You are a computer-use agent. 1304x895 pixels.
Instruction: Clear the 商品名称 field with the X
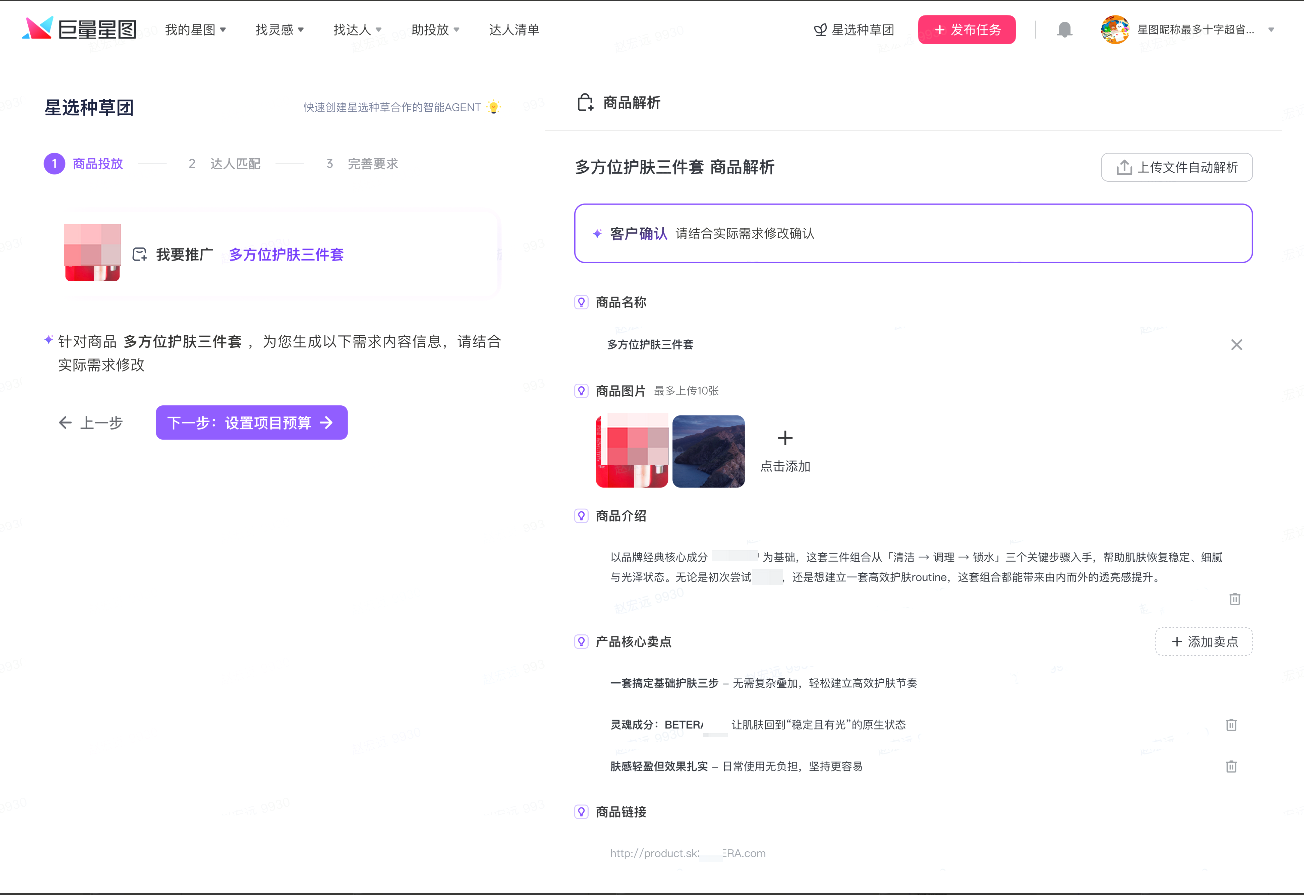click(x=1237, y=344)
